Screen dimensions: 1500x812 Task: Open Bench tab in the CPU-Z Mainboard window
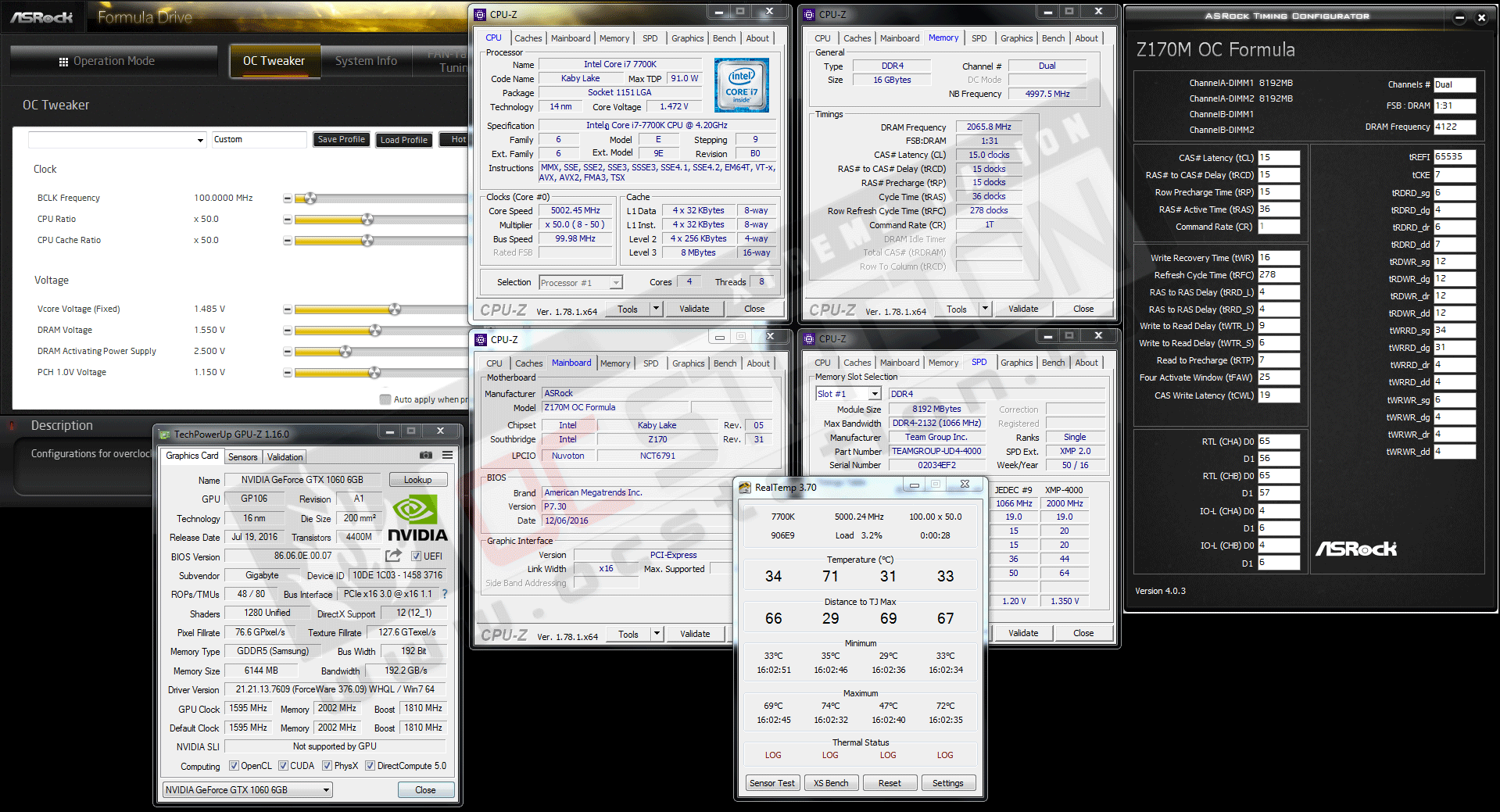725,363
